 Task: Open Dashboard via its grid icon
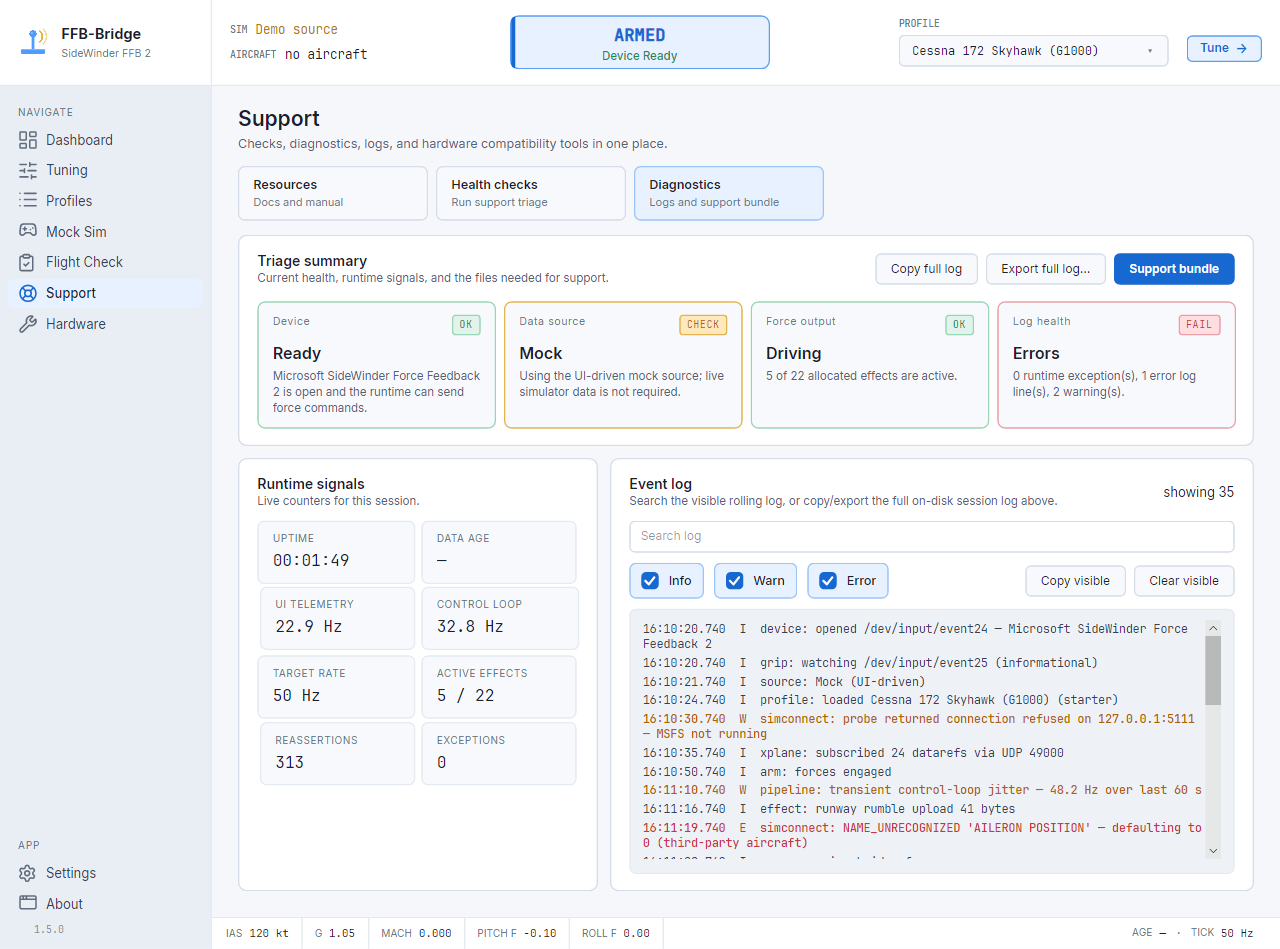click(28, 140)
